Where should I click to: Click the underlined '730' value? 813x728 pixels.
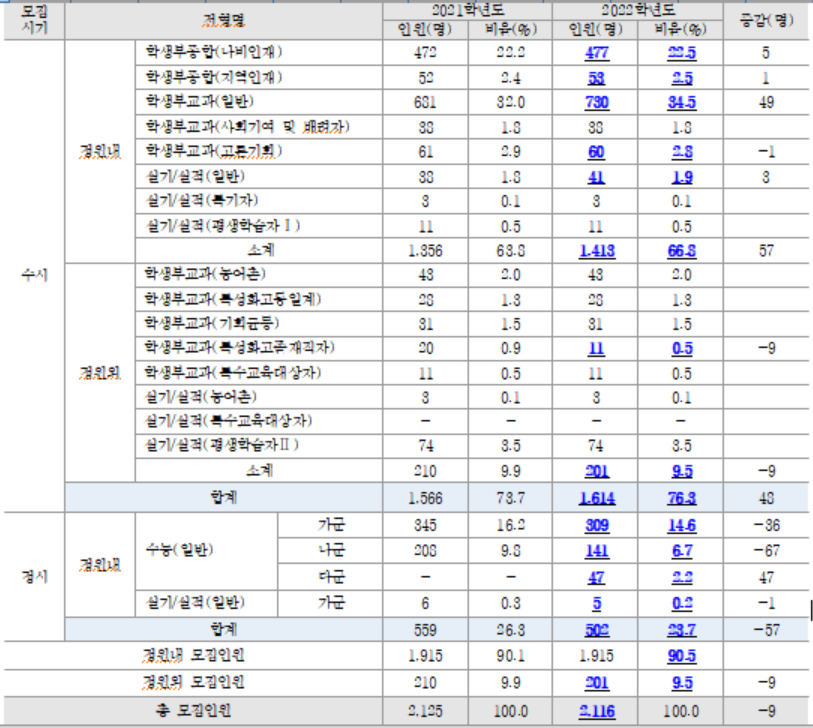pos(597,102)
